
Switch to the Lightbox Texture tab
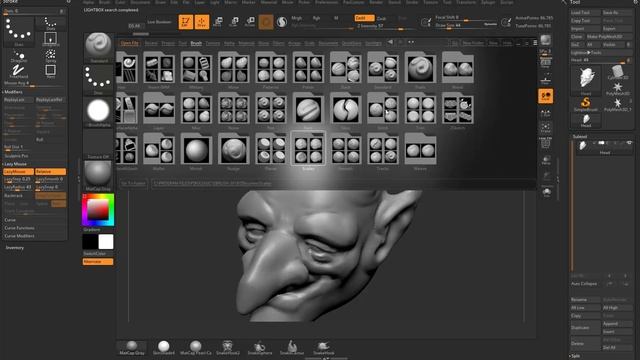pos(213,43)
